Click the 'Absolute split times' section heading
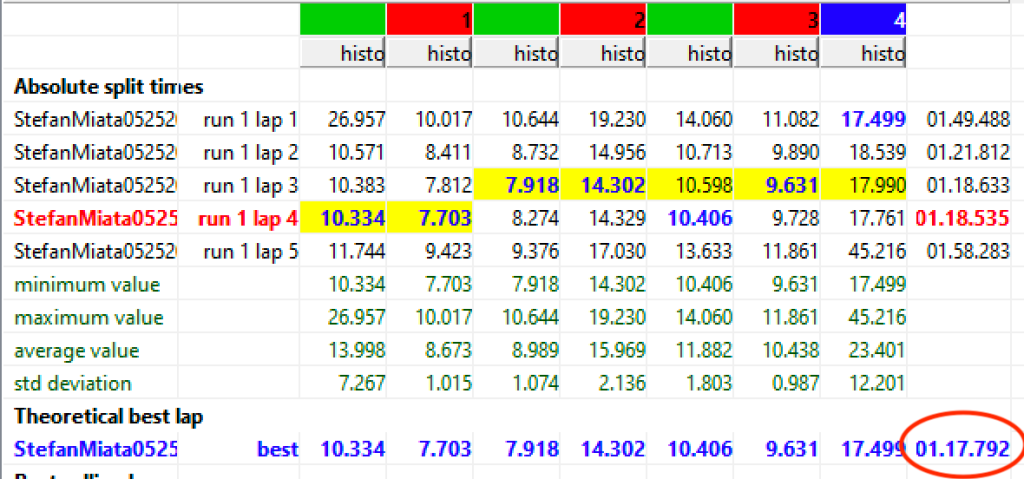 [x=108, y=86]
